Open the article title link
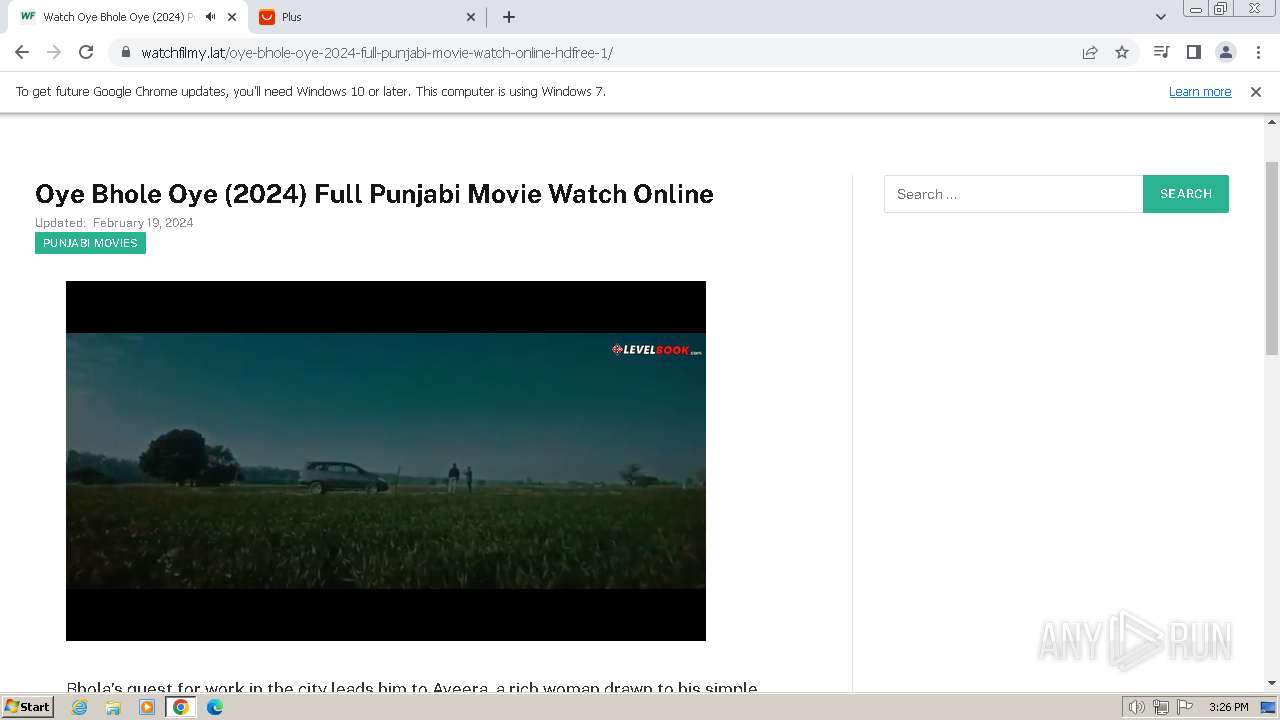1280x720 pixels. click(374, 194)
